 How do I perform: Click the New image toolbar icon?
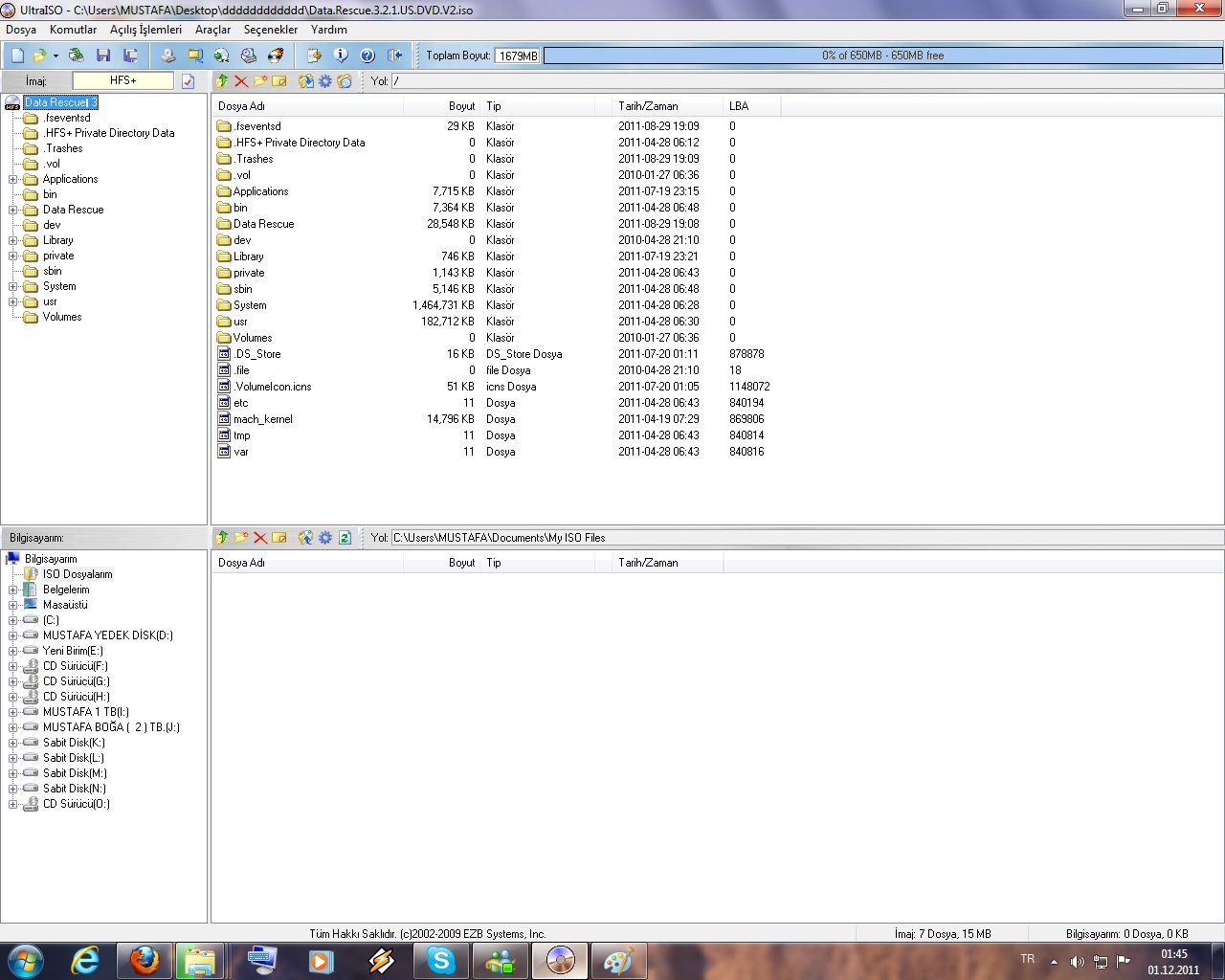(x=17, y=56)
